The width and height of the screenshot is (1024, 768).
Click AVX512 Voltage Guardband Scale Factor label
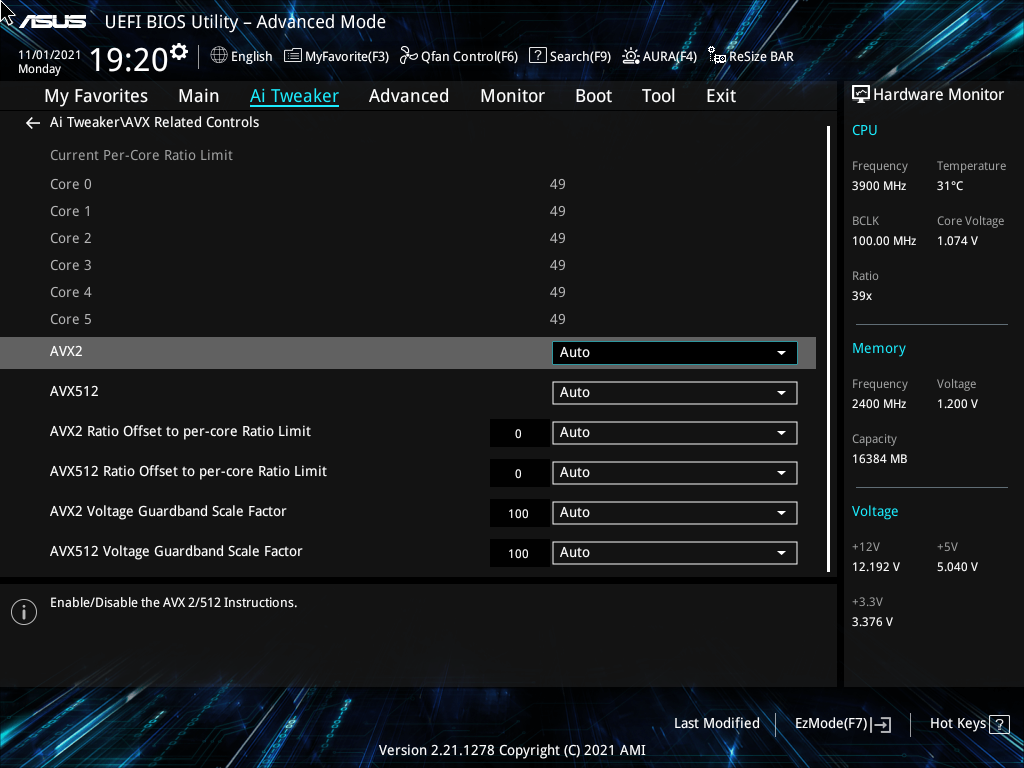pyautogui.click(x=176, y=551)
